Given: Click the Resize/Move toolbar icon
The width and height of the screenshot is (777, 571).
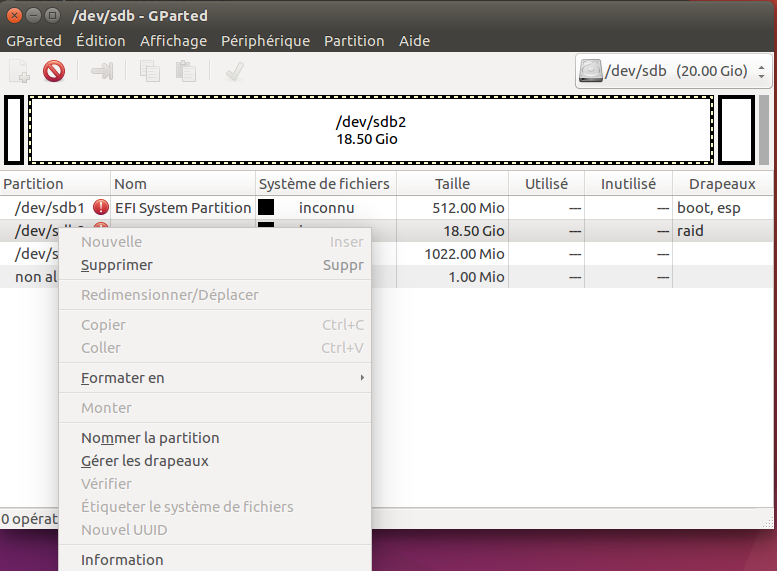Looking at the screenshot, I should (x=102, y=71).
